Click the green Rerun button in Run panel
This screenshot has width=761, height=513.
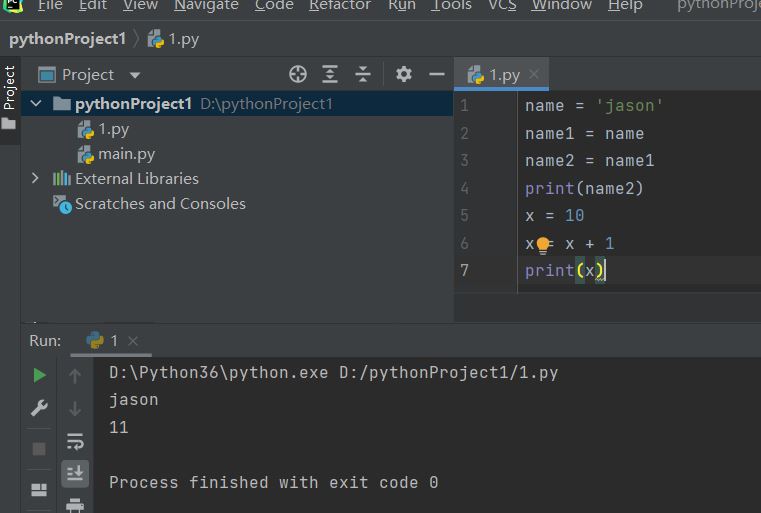click(39, 375)
